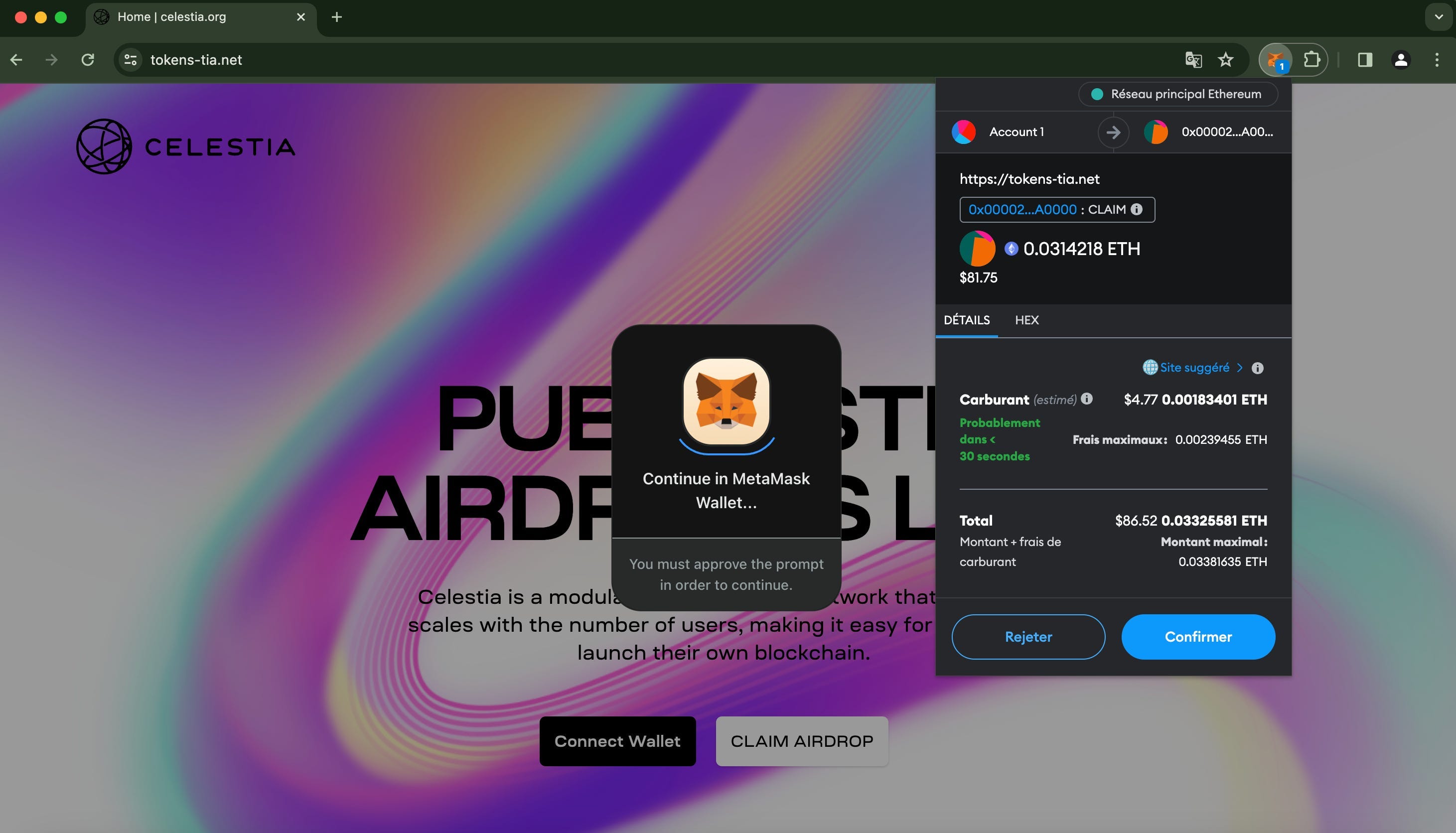Open the tab search dropdown chevron
This screenshot has width=1456, height=833.
click(x=1438, y=16)
